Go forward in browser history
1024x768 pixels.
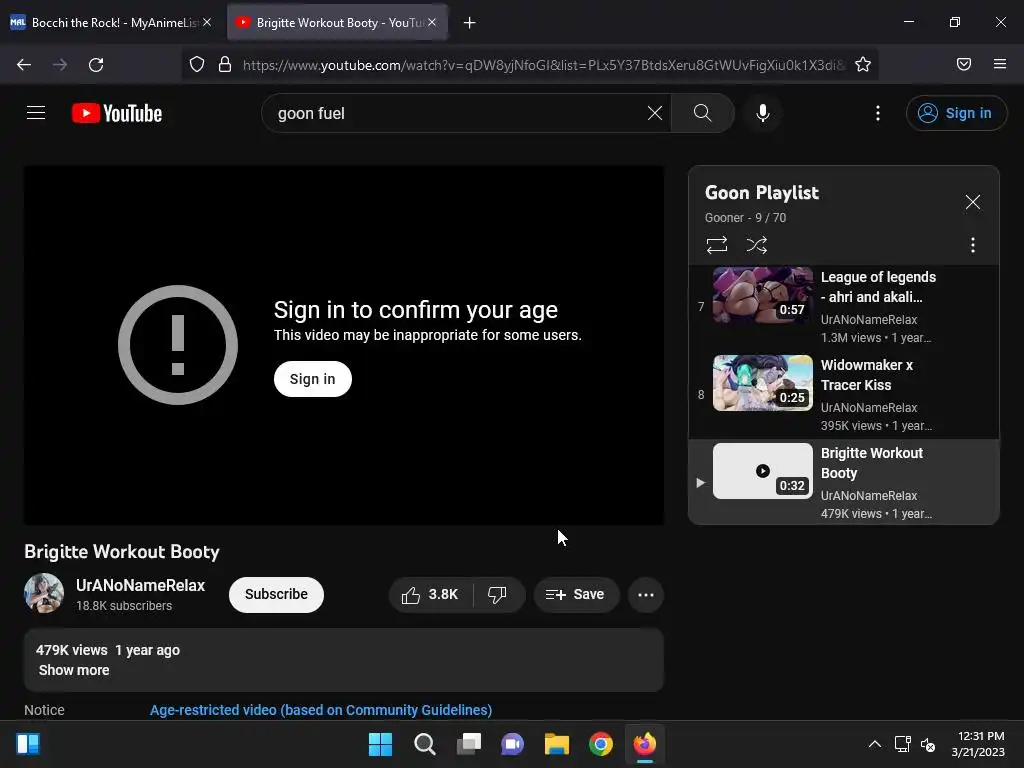pos(60,65)
